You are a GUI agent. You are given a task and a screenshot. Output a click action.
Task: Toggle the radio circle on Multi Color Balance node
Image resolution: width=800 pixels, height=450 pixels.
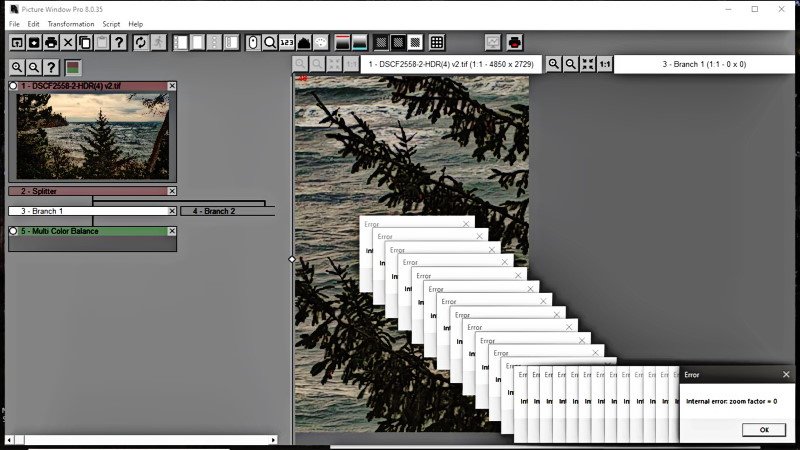point(14,231)
